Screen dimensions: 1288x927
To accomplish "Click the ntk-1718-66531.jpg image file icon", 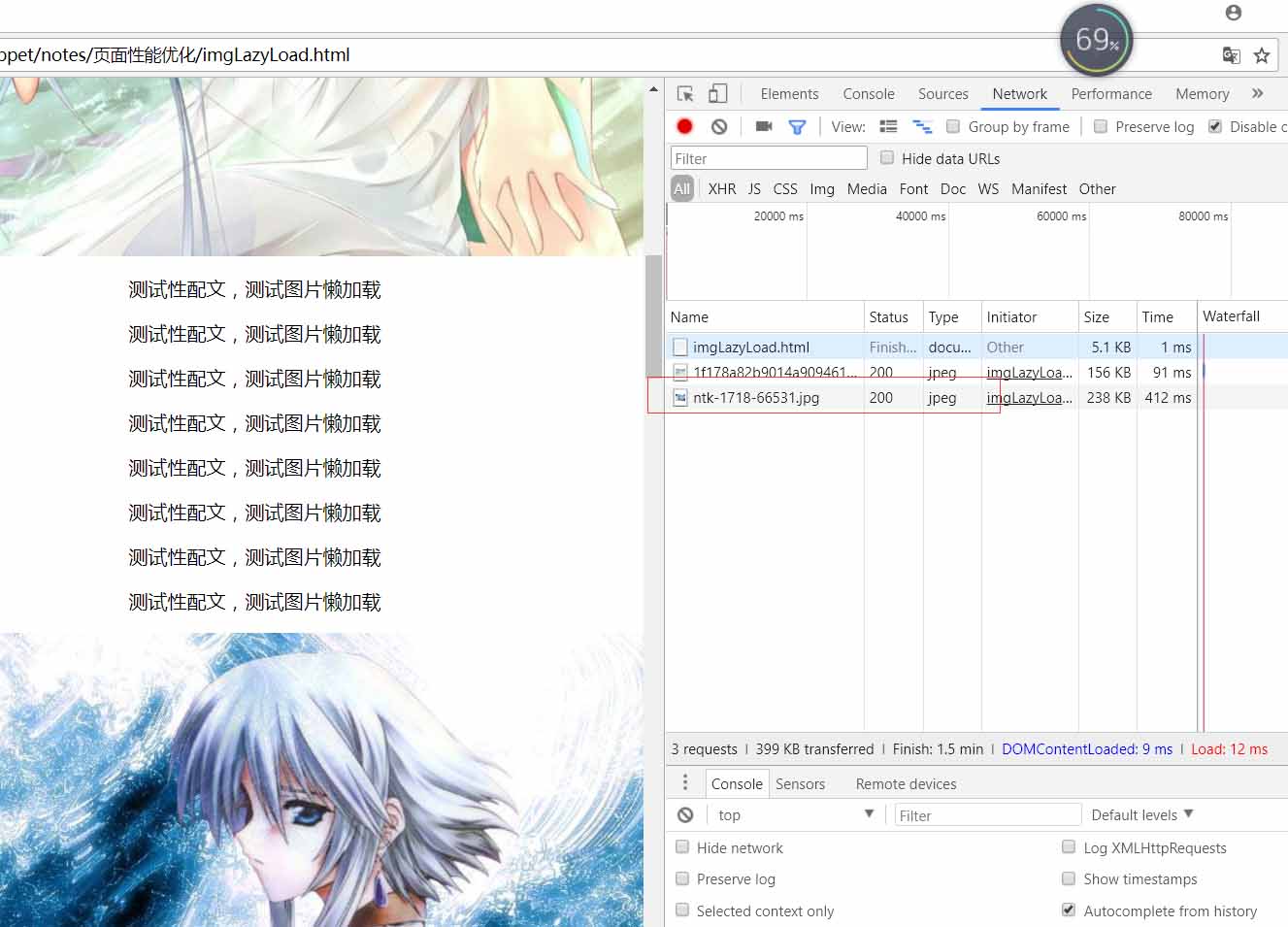I will [x=680, y=398].
